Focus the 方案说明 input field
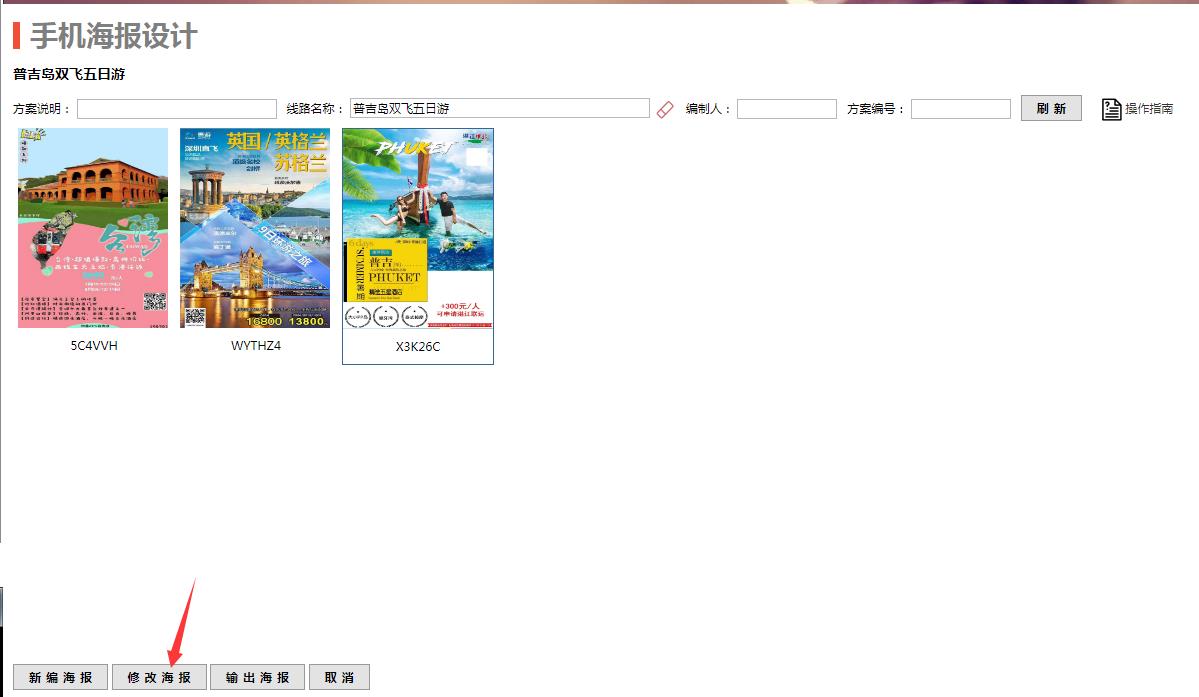Image resolution: width=1199 pixels, height=697 pixels. pos(177,109)
